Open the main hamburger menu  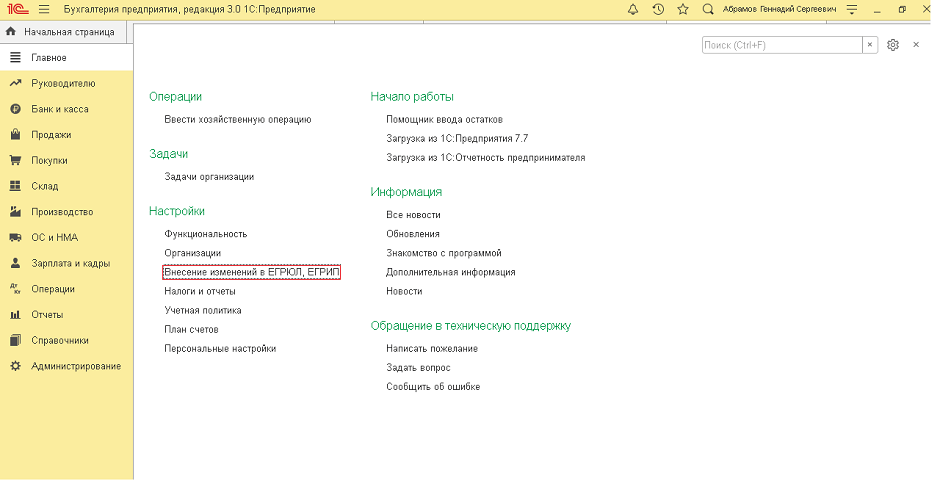(44, 10)
